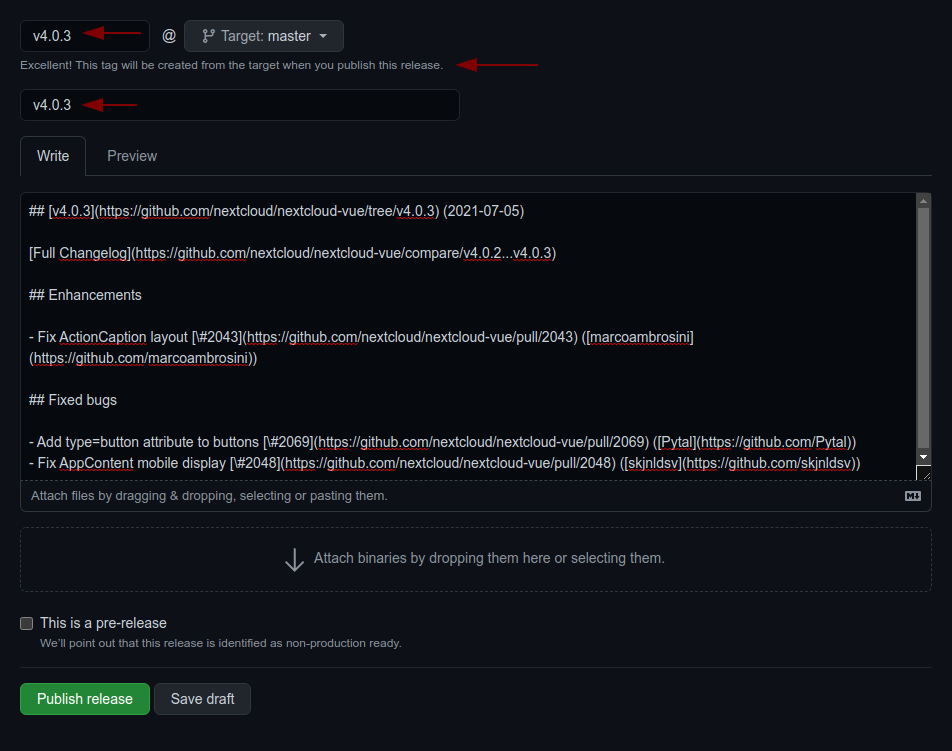Image resolution: width=952 pixels, height=751 pixels.
Task: Click inside the release description text area
Action: pos(468,337)
